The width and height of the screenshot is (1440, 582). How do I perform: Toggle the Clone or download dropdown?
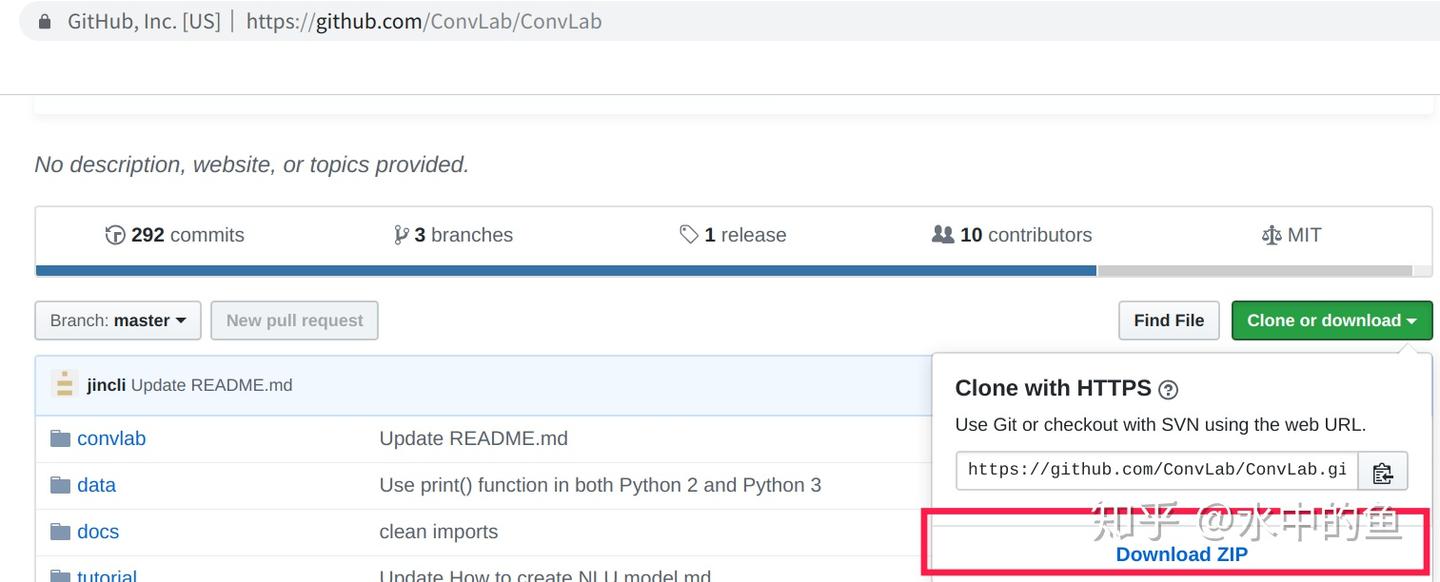pos(1332,321)
